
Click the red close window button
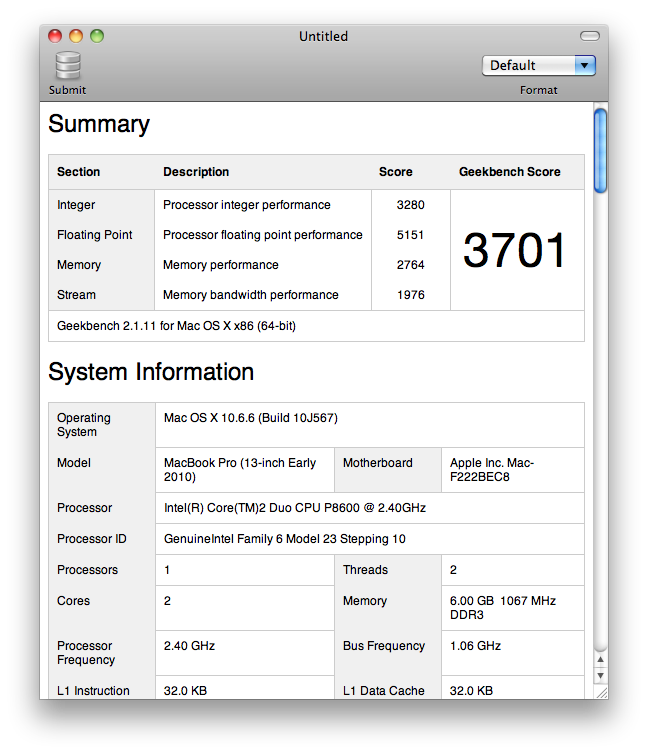(55, 36)
